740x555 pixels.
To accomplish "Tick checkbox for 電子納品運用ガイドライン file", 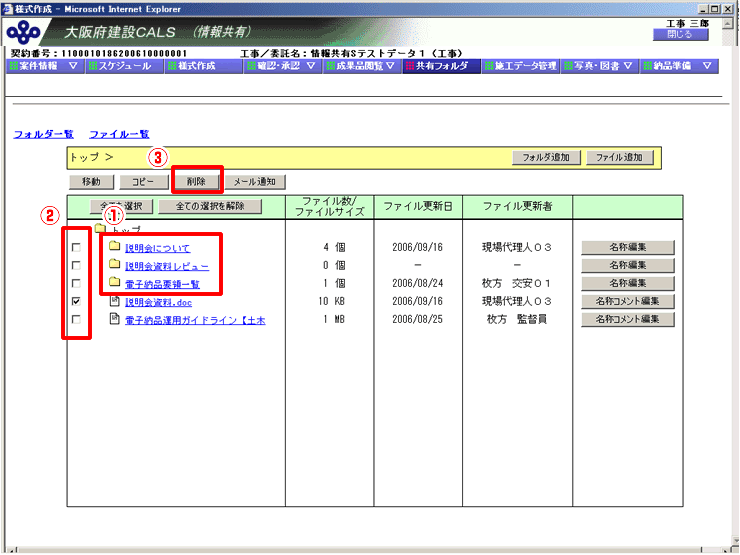I will coord(76,320).
